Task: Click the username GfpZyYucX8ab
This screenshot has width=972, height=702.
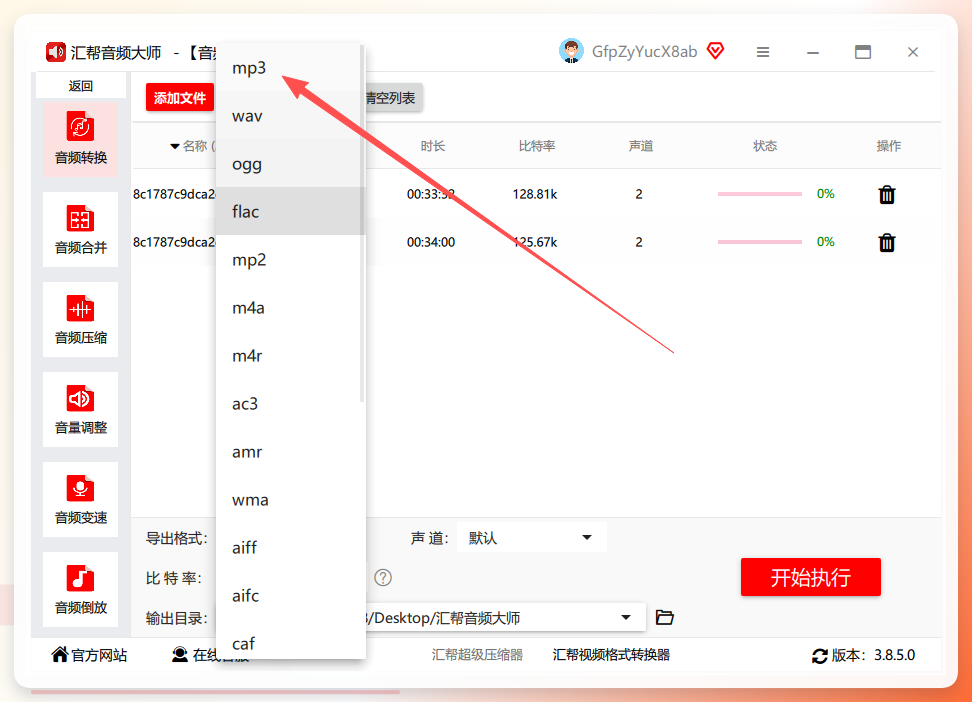Action: (x=645, y=51)
